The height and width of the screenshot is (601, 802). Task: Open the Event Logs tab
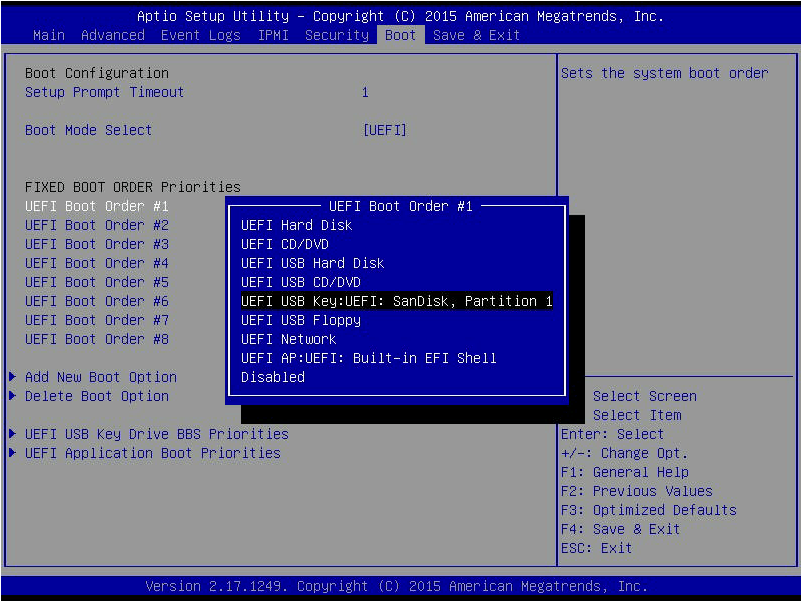200,35
